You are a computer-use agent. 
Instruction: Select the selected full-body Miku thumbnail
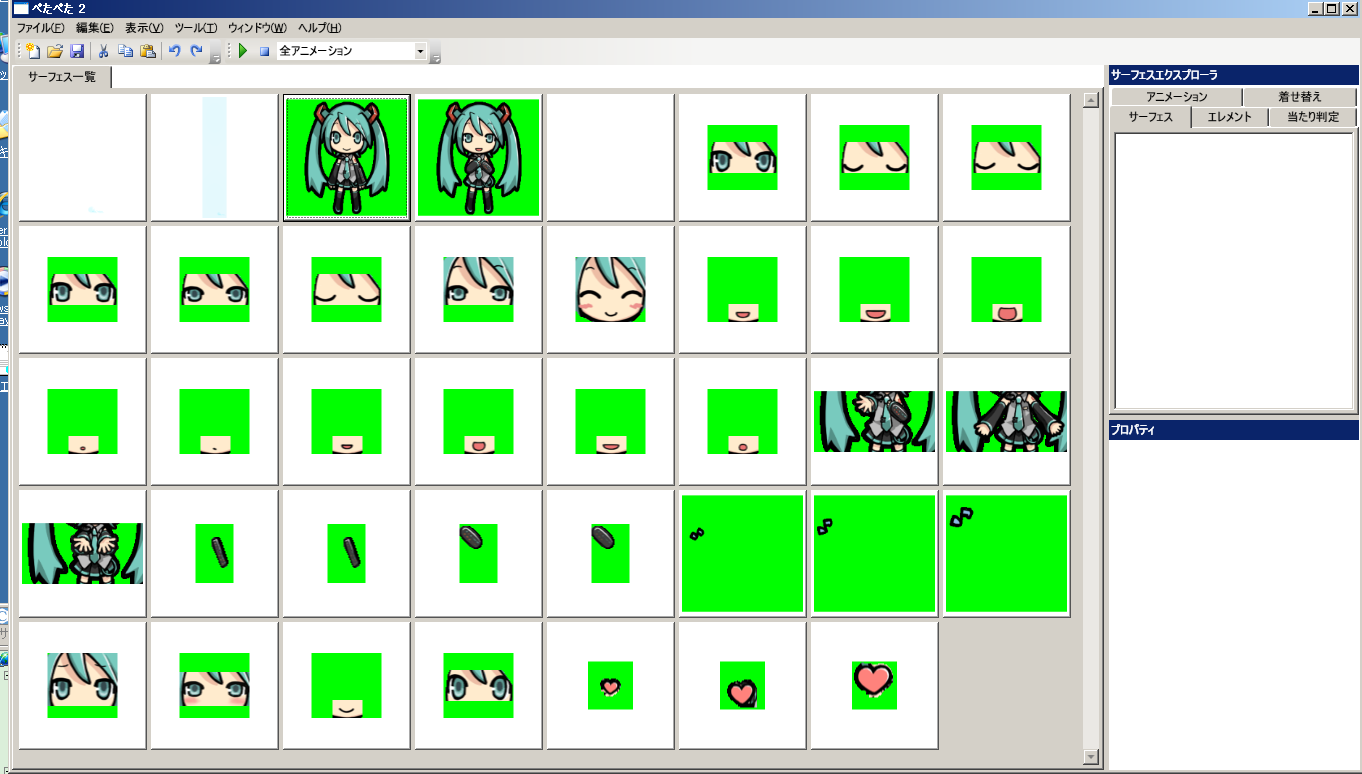click(346, 157)
